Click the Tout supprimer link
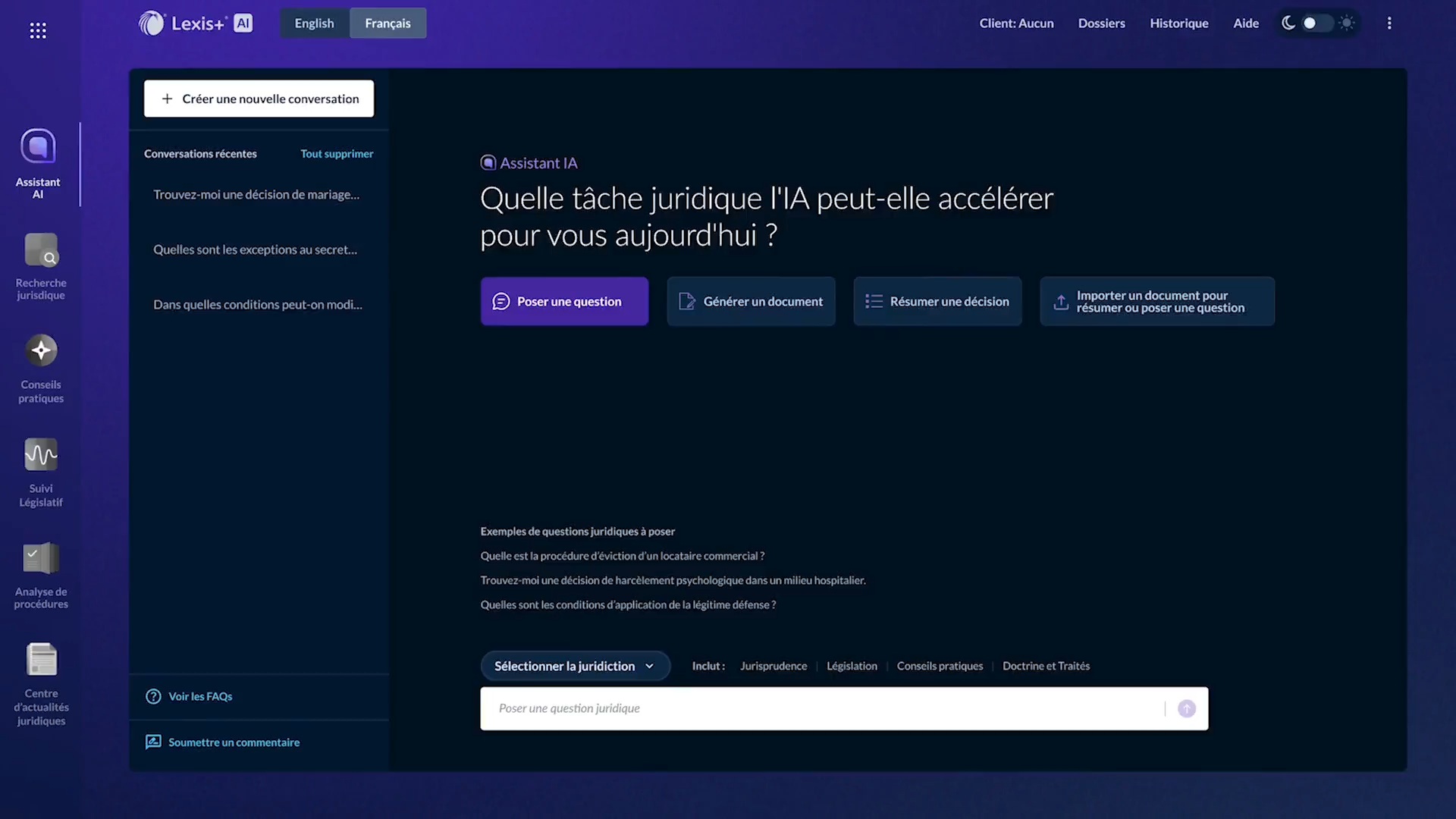This screenshot has height=819, width=1456. [x=337, y=154]
